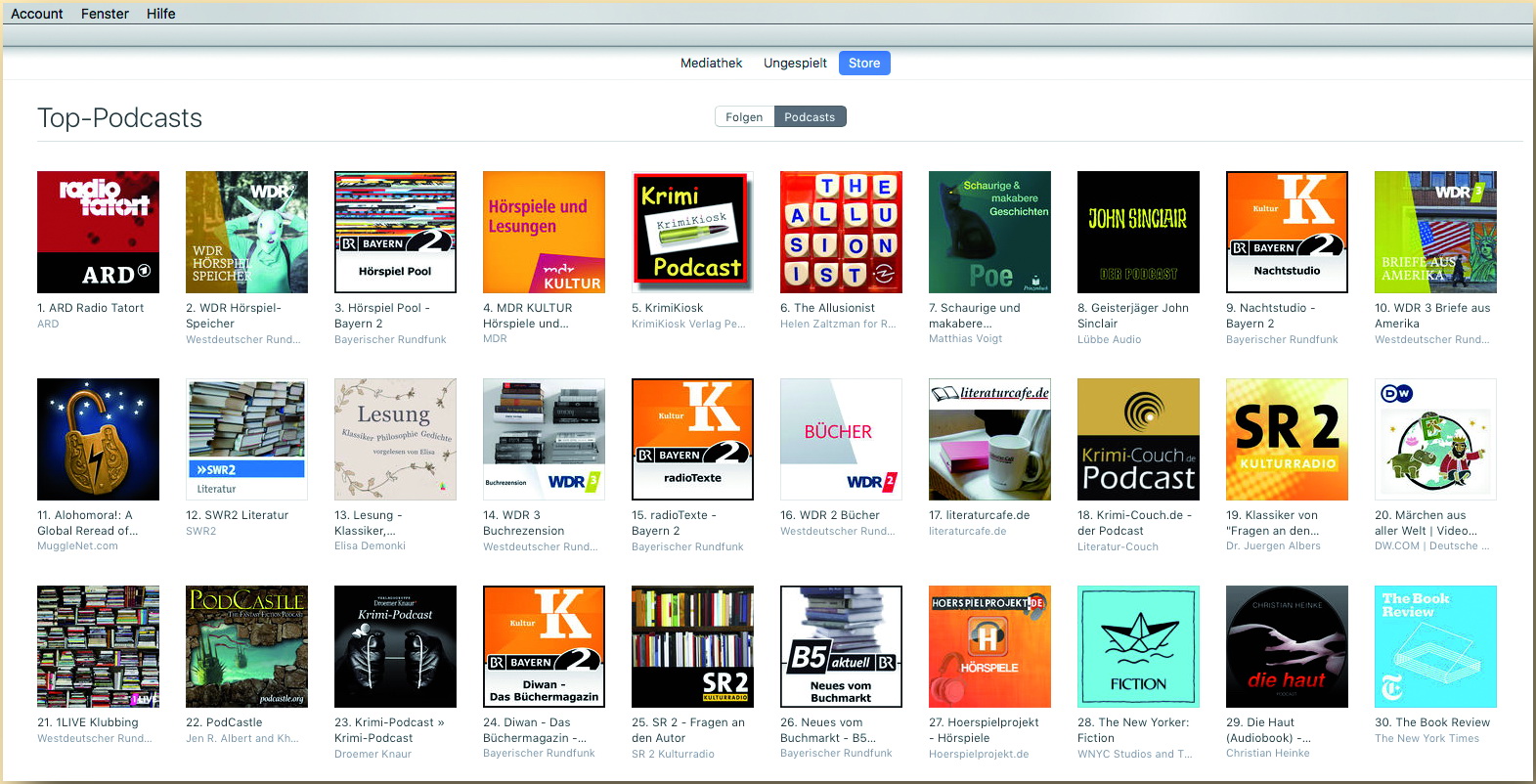Select the Store tab
Viewport: 1536px width, 784px height.
[x=864, y=64]
